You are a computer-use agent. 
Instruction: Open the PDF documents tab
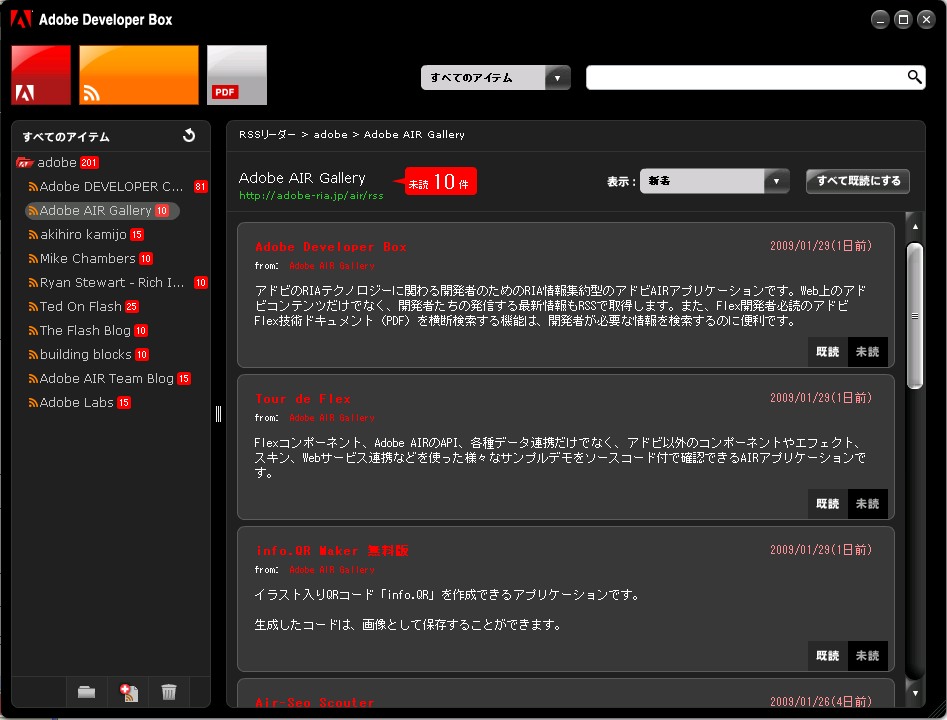tap(237, 75)
